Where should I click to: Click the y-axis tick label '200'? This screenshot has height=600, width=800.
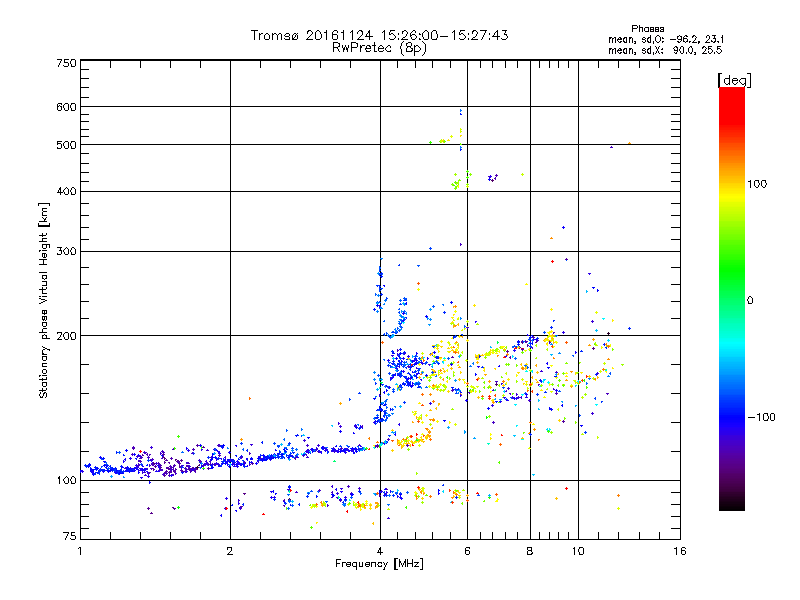click(66, 336)
